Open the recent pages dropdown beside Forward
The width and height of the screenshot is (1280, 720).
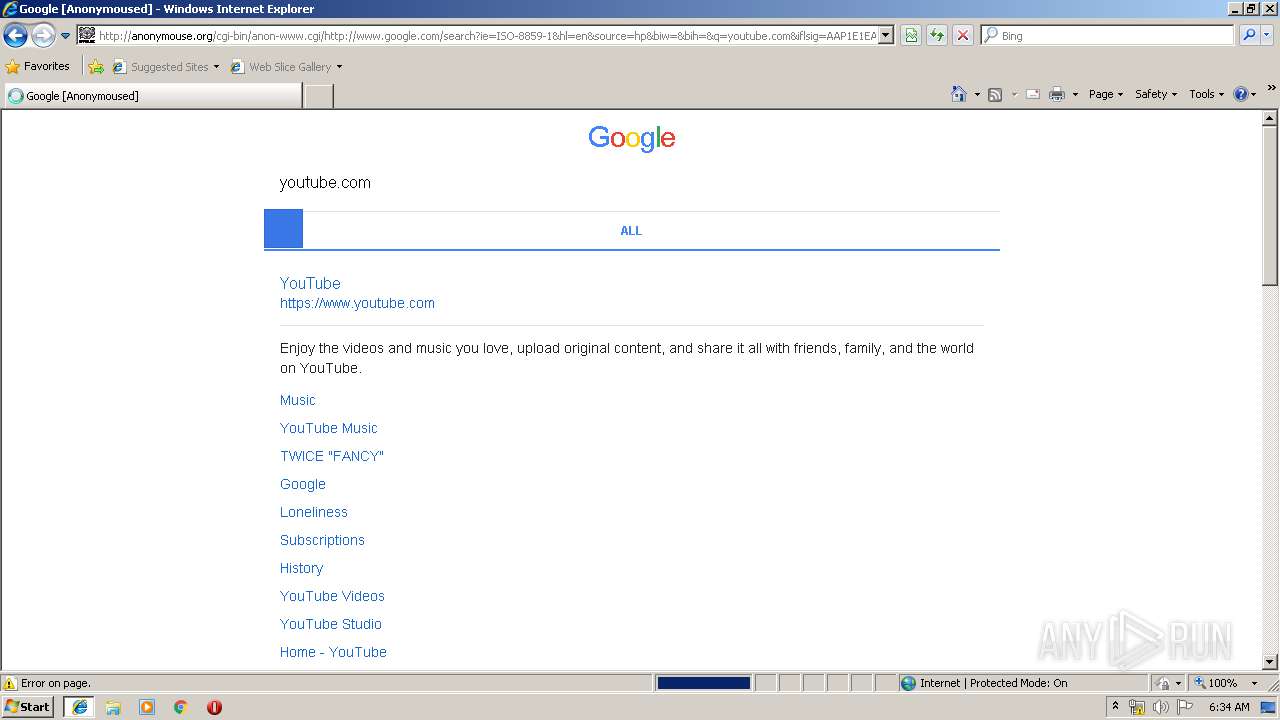(x=66, y=36)
